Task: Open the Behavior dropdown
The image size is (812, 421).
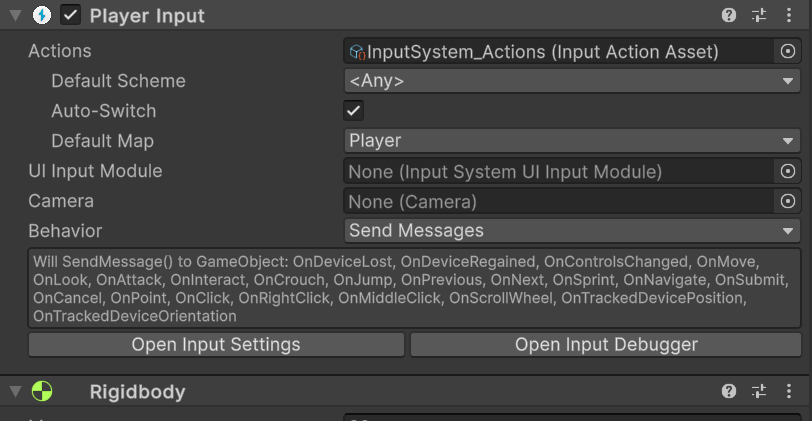Action: pyautogui.click(x=572, y=231)
